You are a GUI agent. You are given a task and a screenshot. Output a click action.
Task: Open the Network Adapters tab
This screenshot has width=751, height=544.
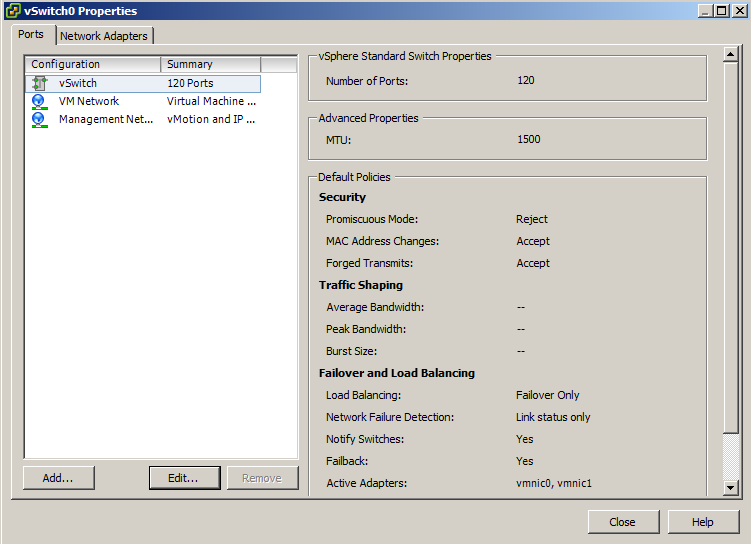104,36
